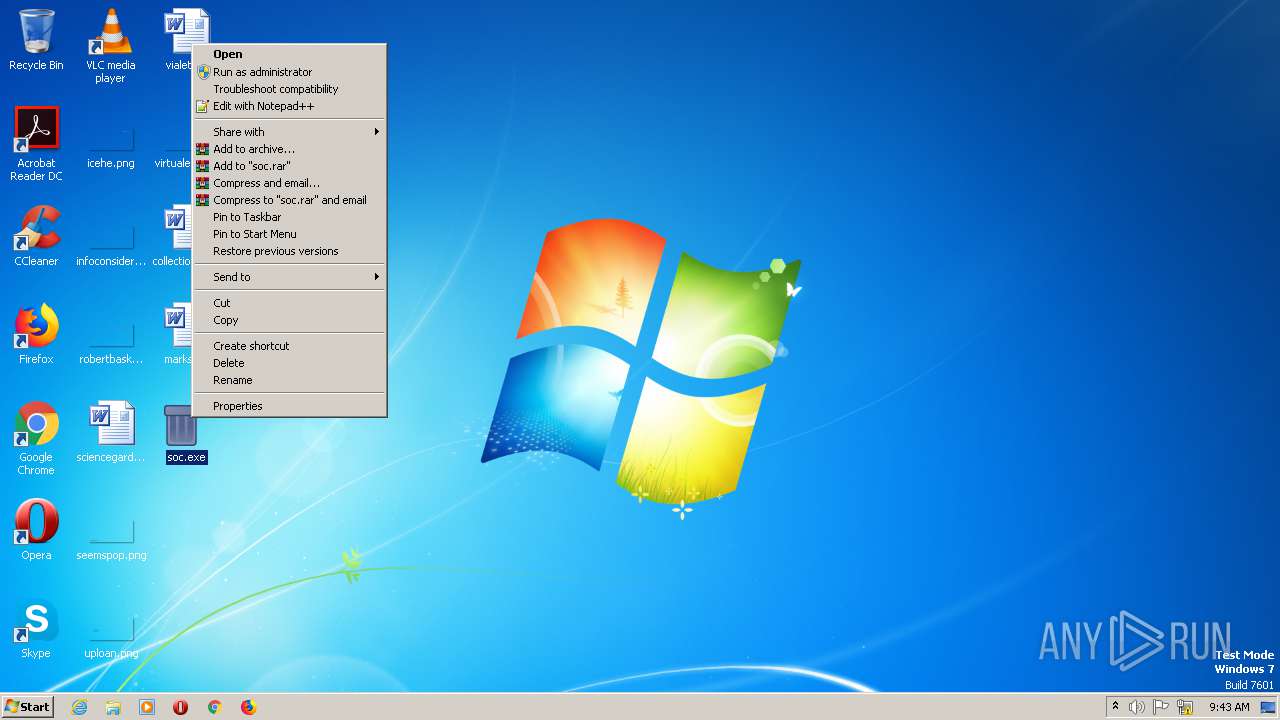Select the icehe.png file icon
Image resolution: width=1280 pixels, height=720 pixels.
pos(110,146)
